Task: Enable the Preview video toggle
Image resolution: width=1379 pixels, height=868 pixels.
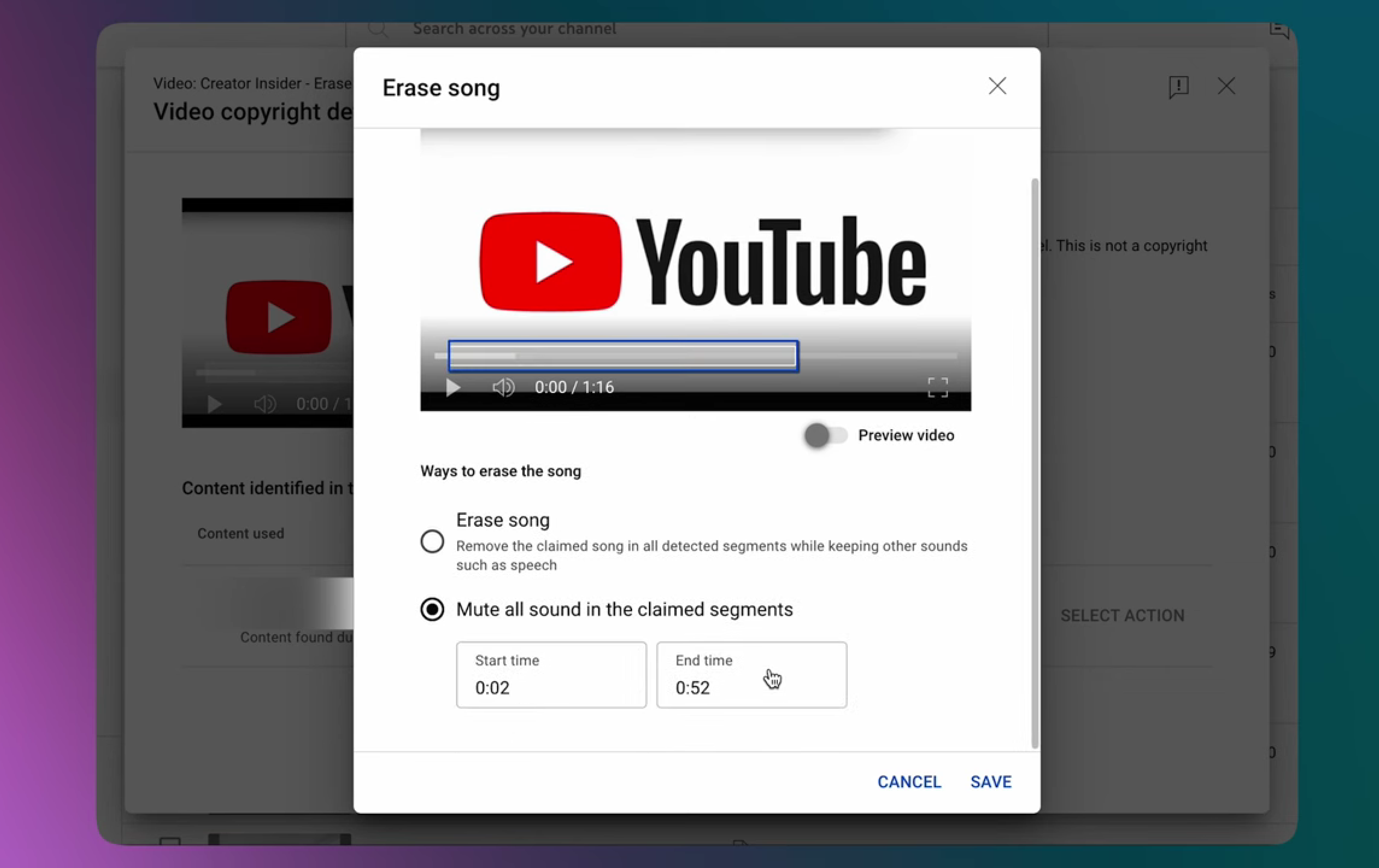Action: click(825, 435)
